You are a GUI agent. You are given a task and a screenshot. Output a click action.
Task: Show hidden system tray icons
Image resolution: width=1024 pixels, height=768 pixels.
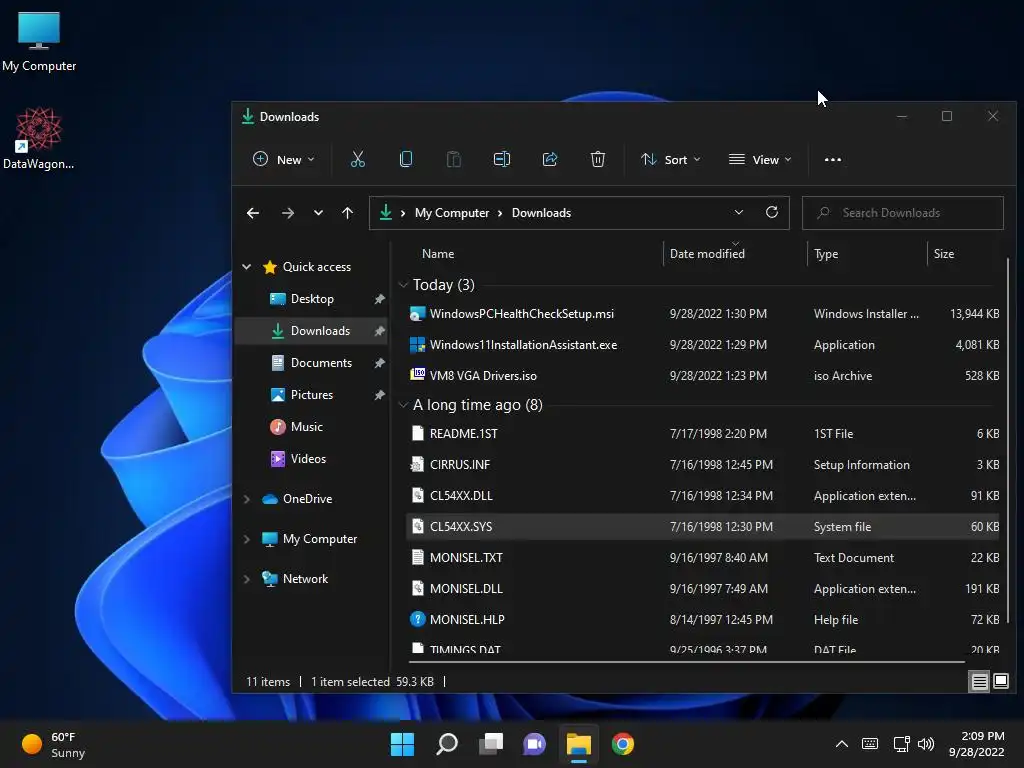coord(842,744)
